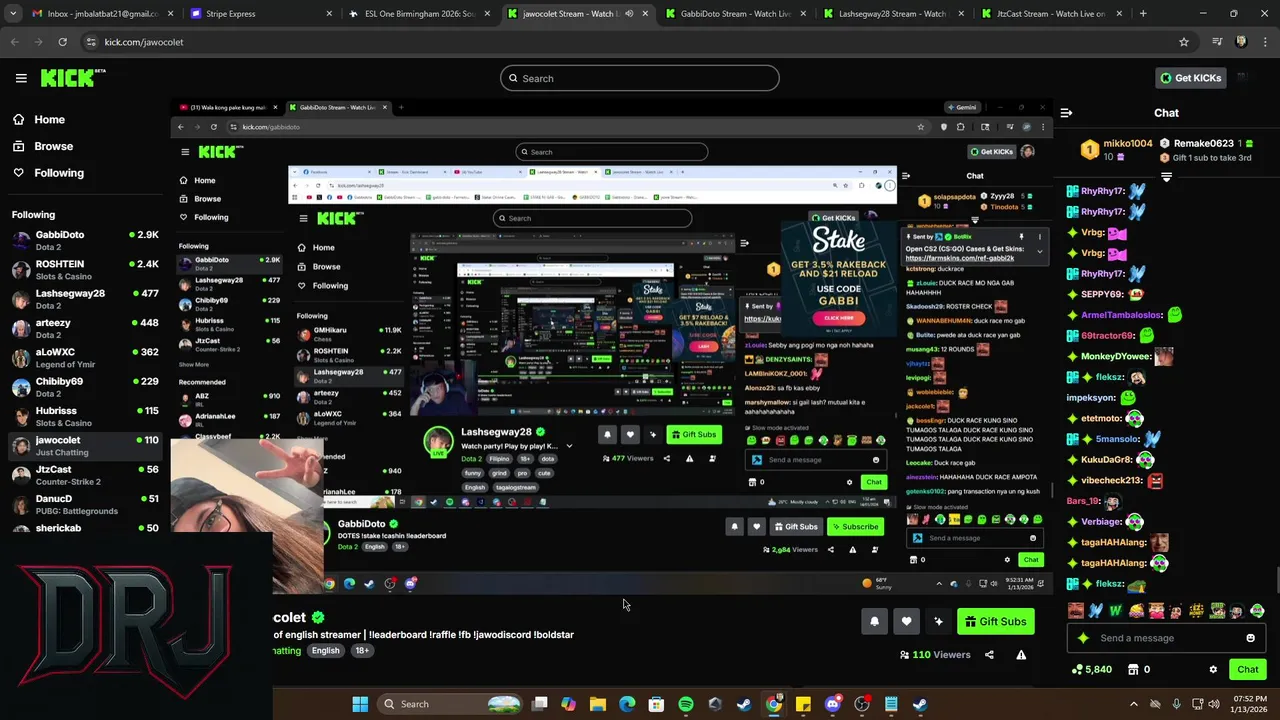Open File Explorer from the taskbar
Image resolution: width=1280 pixels, height=720 pixels.
(x=598, y=704)
